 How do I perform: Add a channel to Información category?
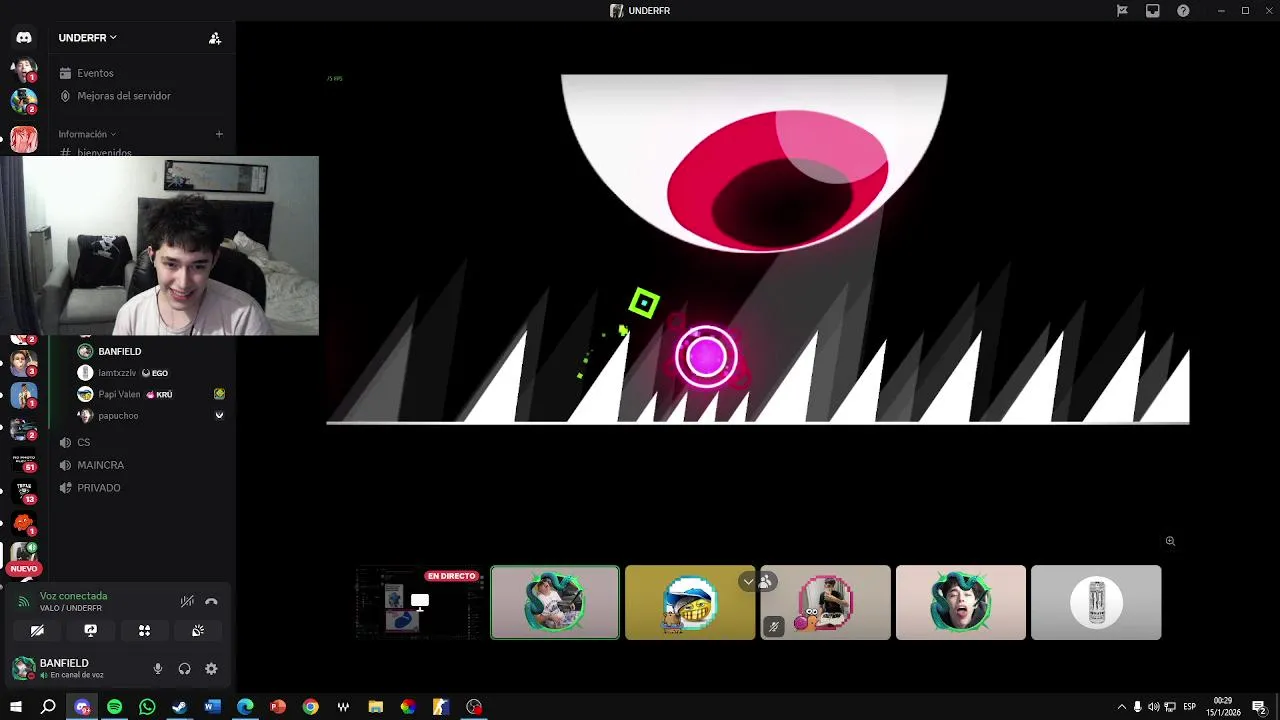click(219, 134)
